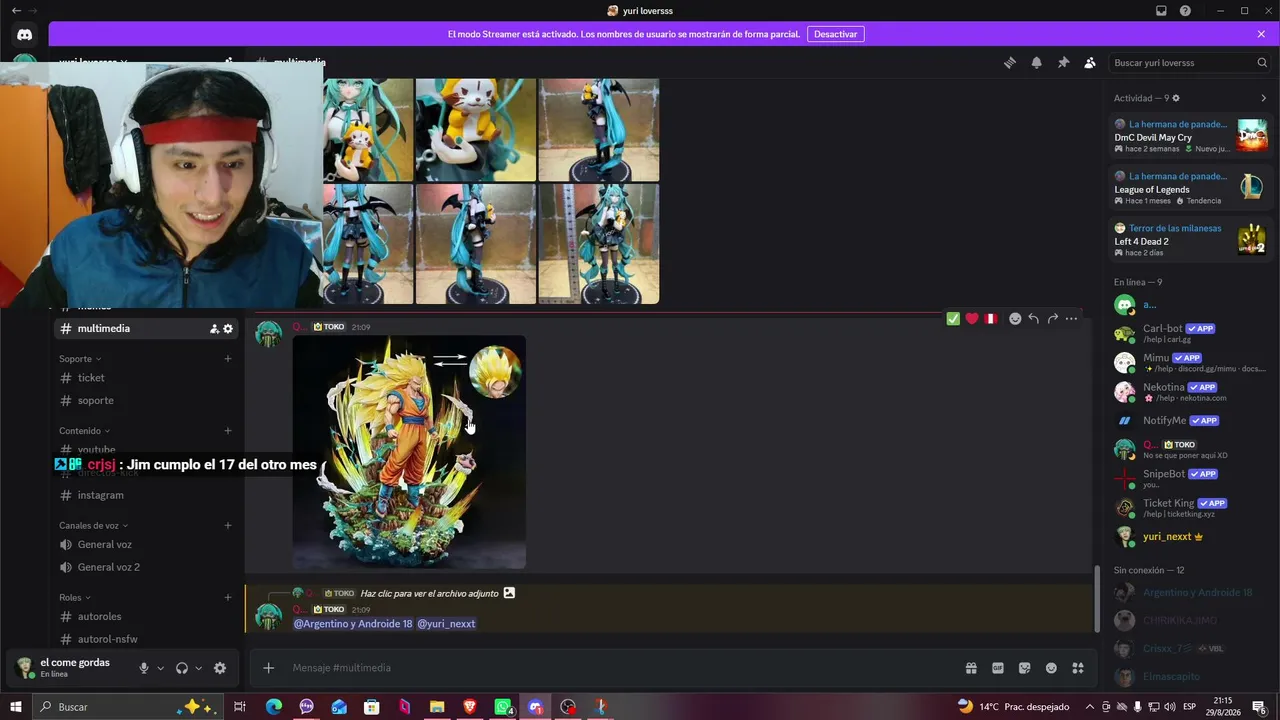Open more message options ellipsis
Screen dimensions: 1280x720
[1072, 319]
